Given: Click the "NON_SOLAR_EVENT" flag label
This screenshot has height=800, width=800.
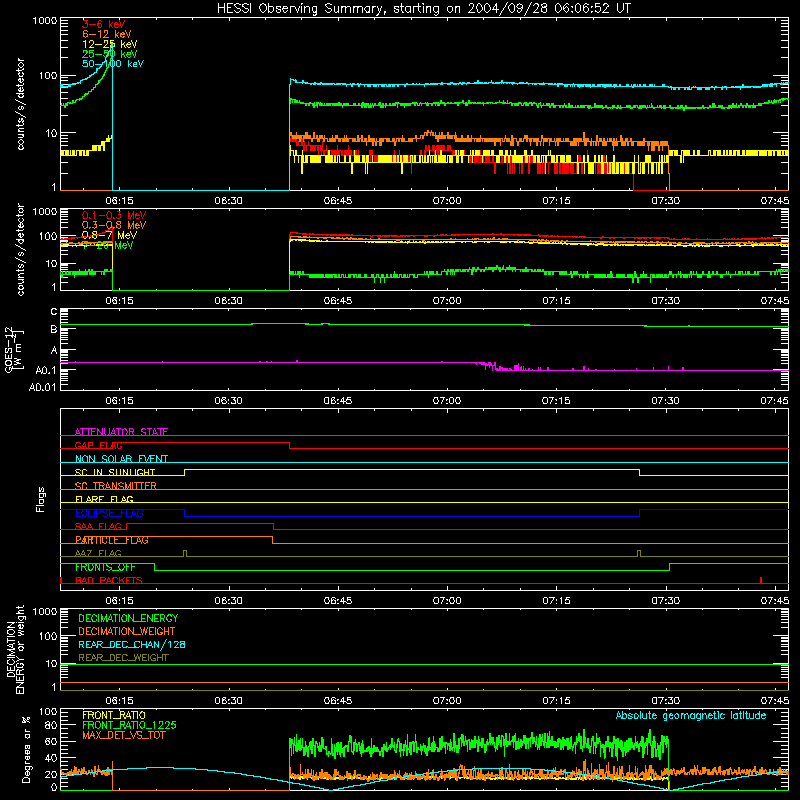Looking at the screenshot, I should coord(121,459).
